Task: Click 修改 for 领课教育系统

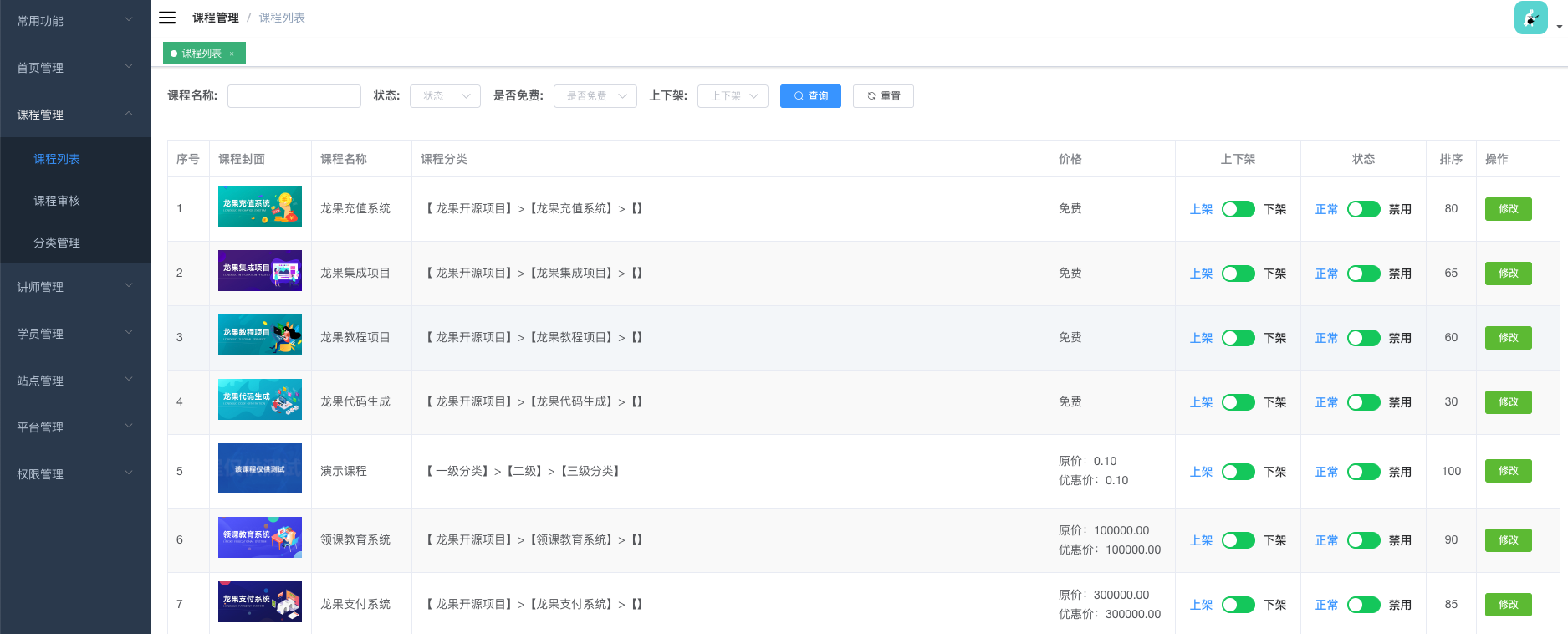Action: click(x=1509, y=540)
